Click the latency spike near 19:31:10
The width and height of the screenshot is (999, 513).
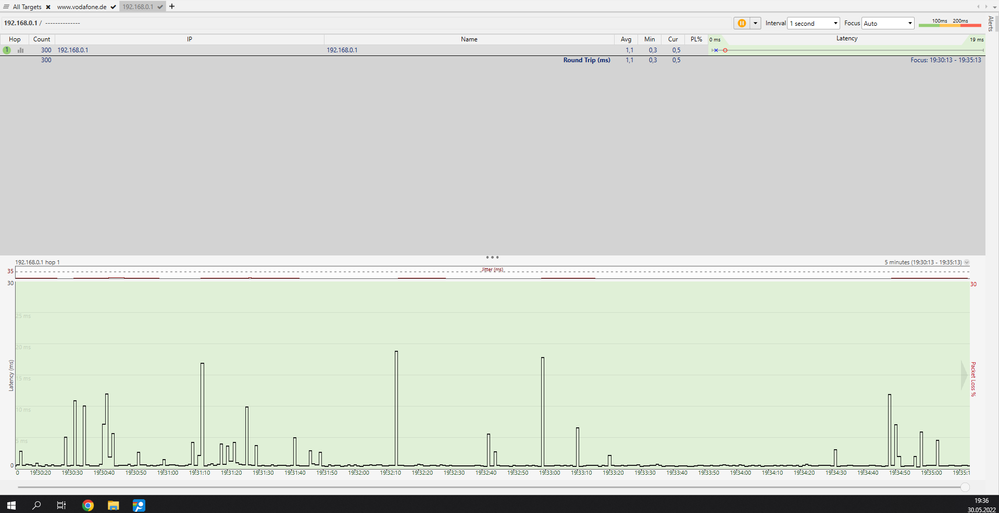click(x=202, y=414)
